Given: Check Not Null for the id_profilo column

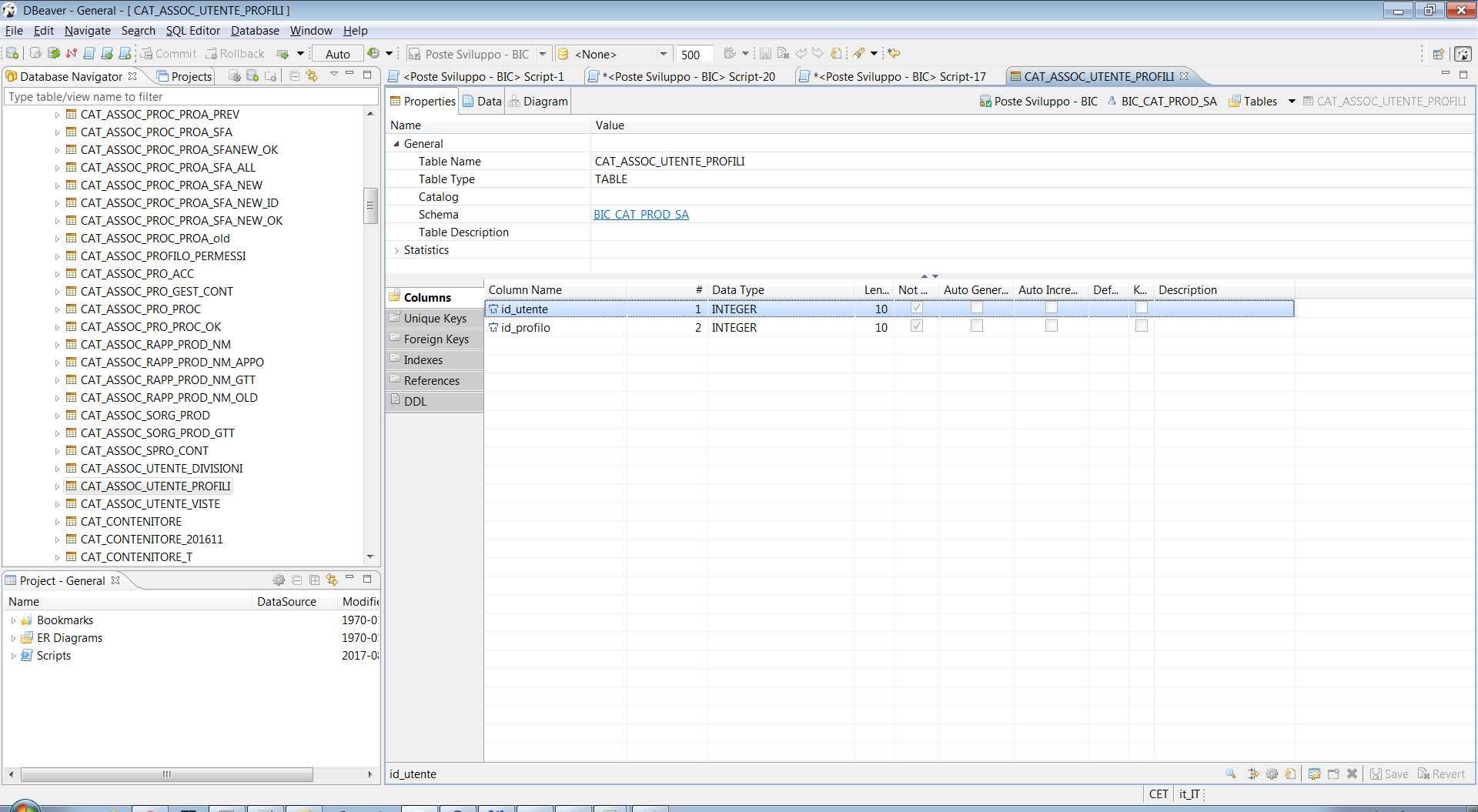Looking at the screenshot, I should 915,326.
